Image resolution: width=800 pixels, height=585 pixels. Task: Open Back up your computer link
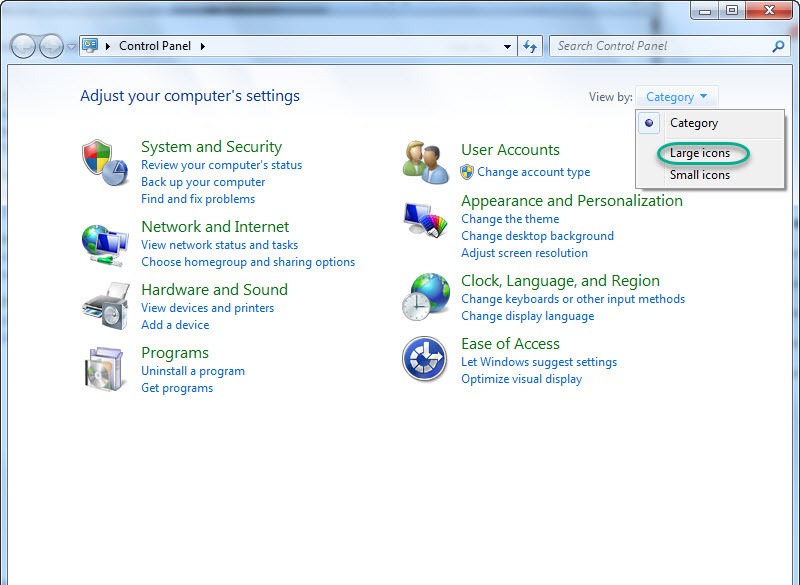(203, 182)
